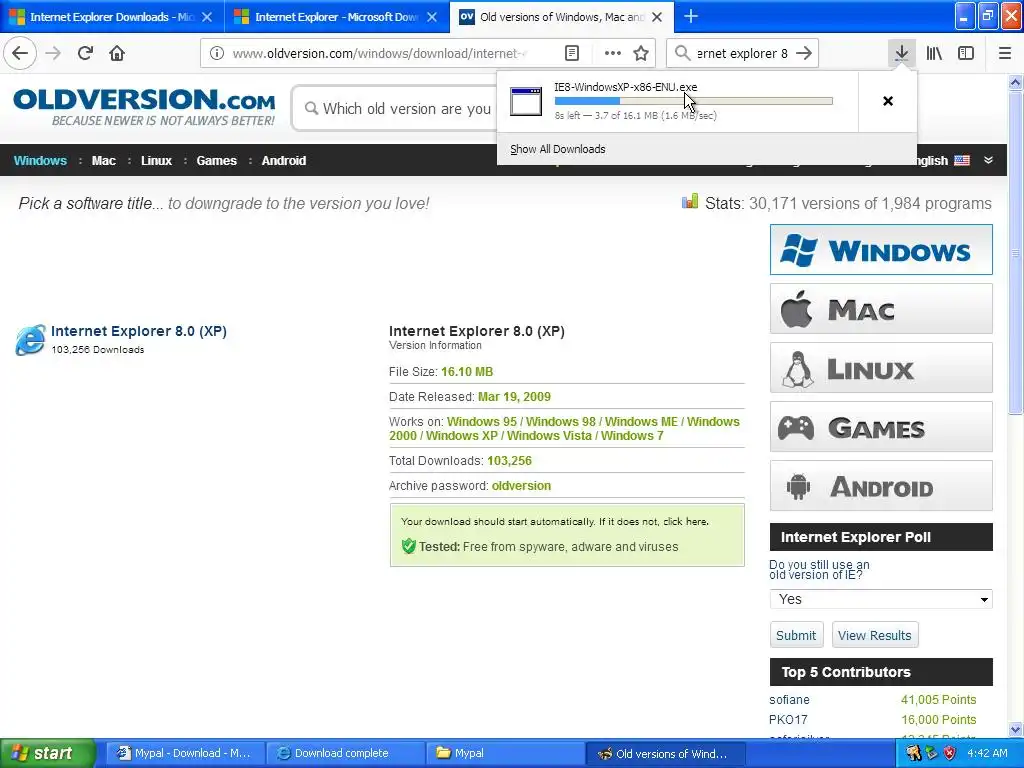Click the green tested shield icon

click(409, 546)
